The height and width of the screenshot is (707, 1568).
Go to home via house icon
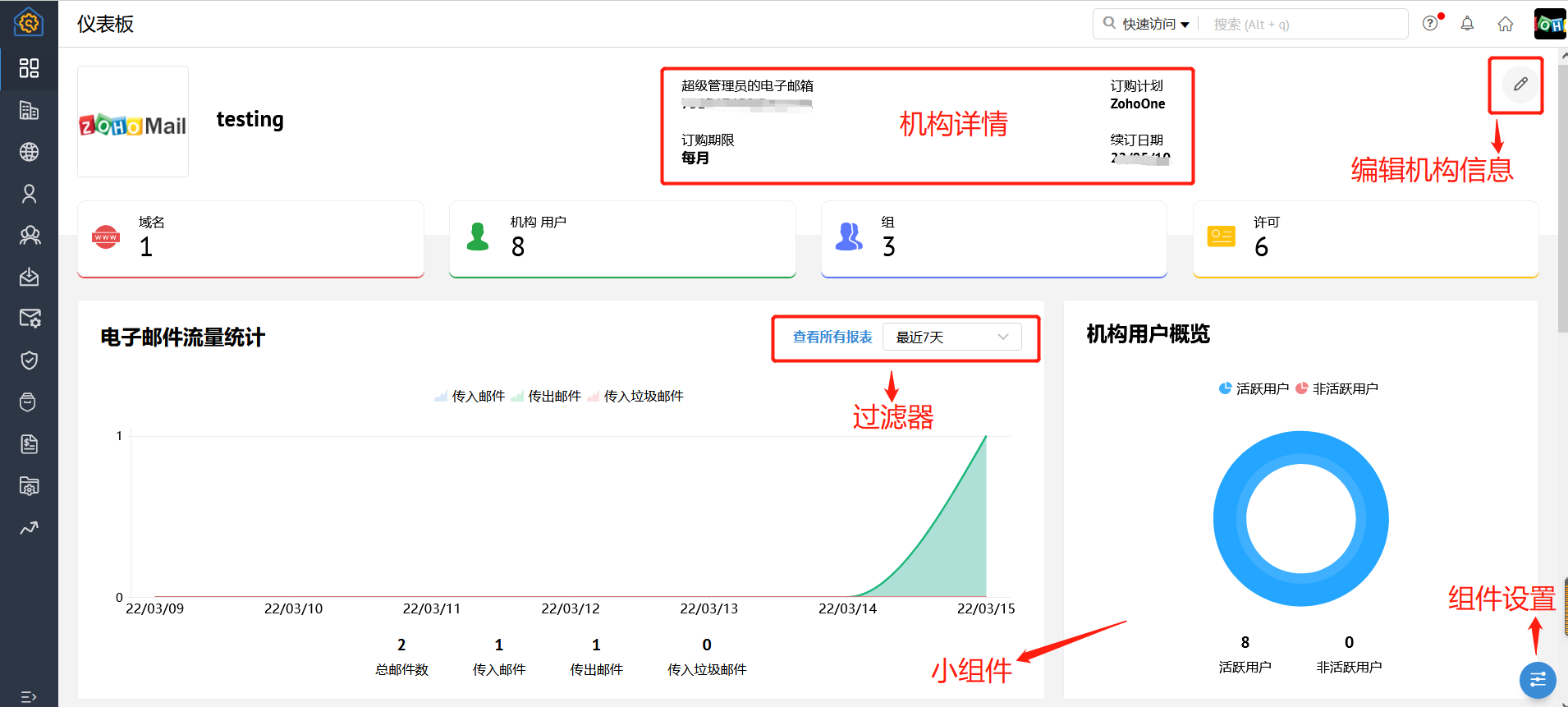tap(1505, 24)
